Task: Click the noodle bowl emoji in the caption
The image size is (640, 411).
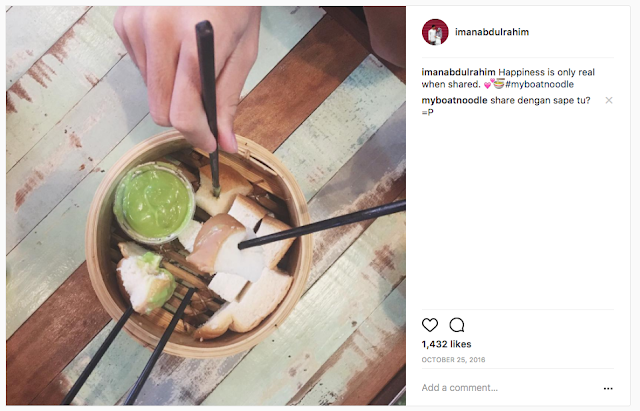Action: (499, 84)
